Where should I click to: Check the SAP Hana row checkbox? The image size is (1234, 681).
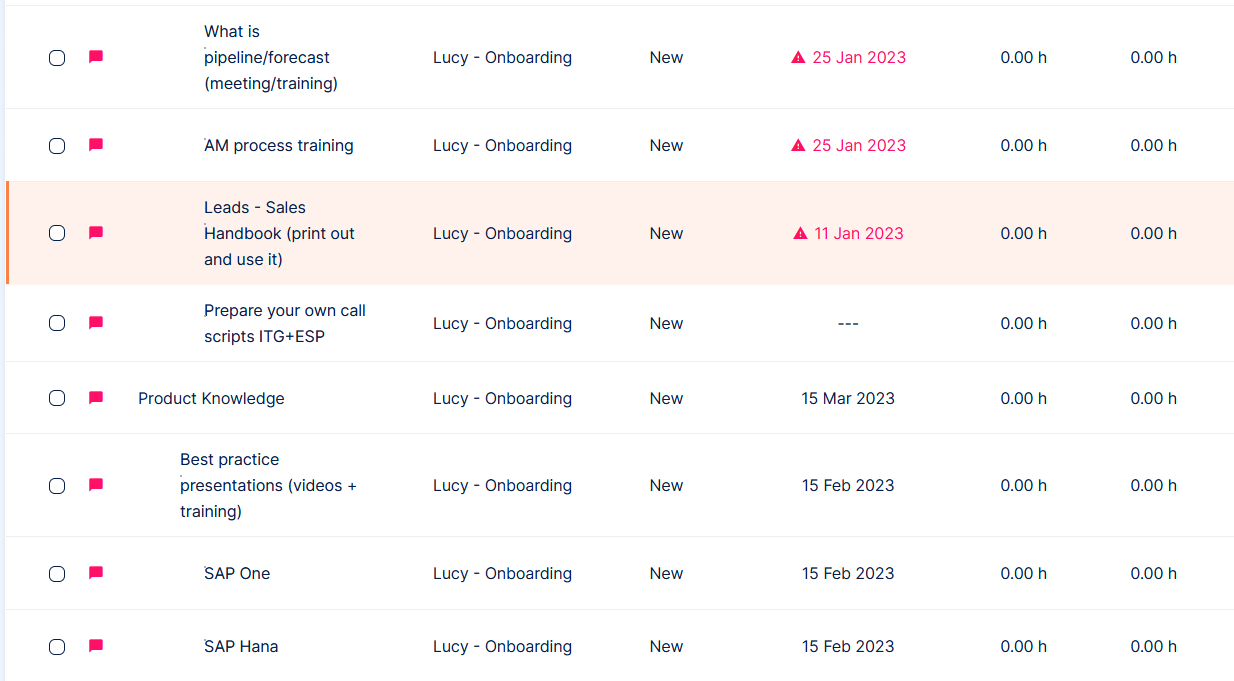(x=57, y=647)
